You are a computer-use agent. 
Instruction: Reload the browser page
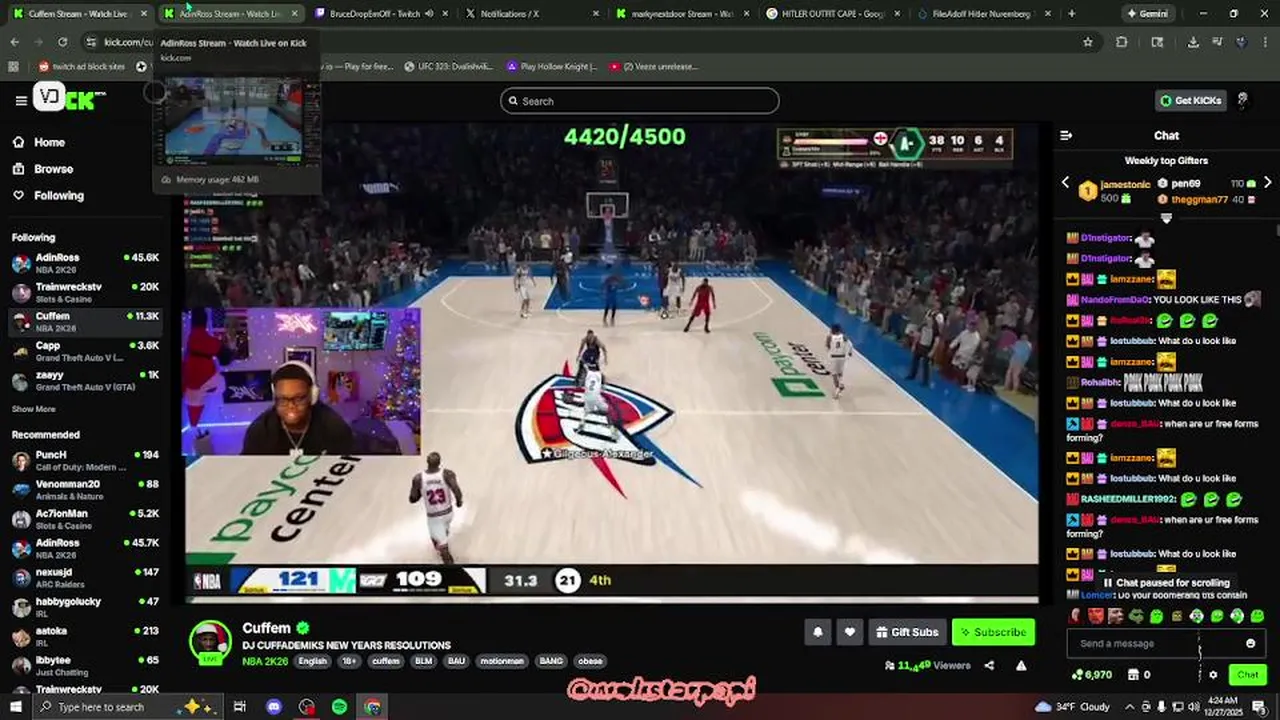pyautogui.click(x=62, y=42)
